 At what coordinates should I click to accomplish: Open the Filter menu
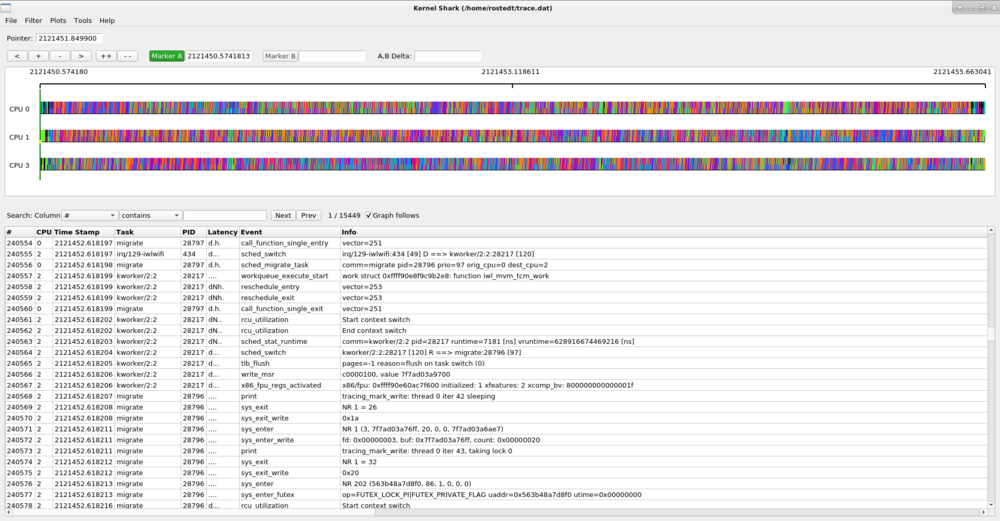(33, 20)
